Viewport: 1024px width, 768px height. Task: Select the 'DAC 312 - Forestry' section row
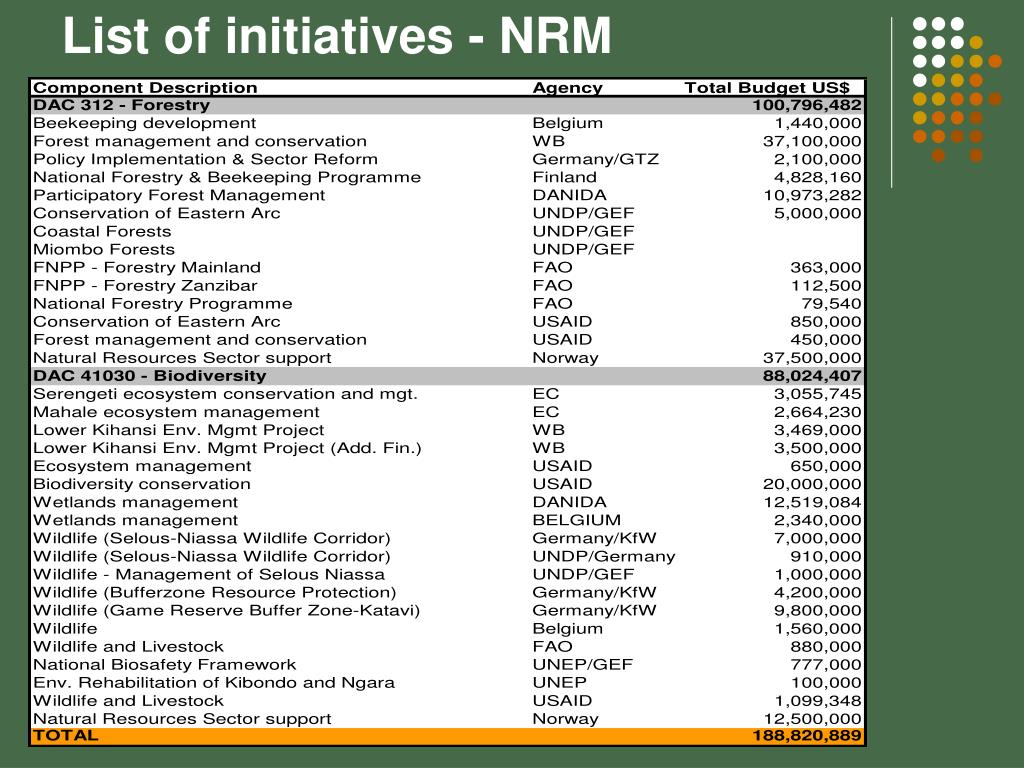pyautogui.click(x=447, y=105)
